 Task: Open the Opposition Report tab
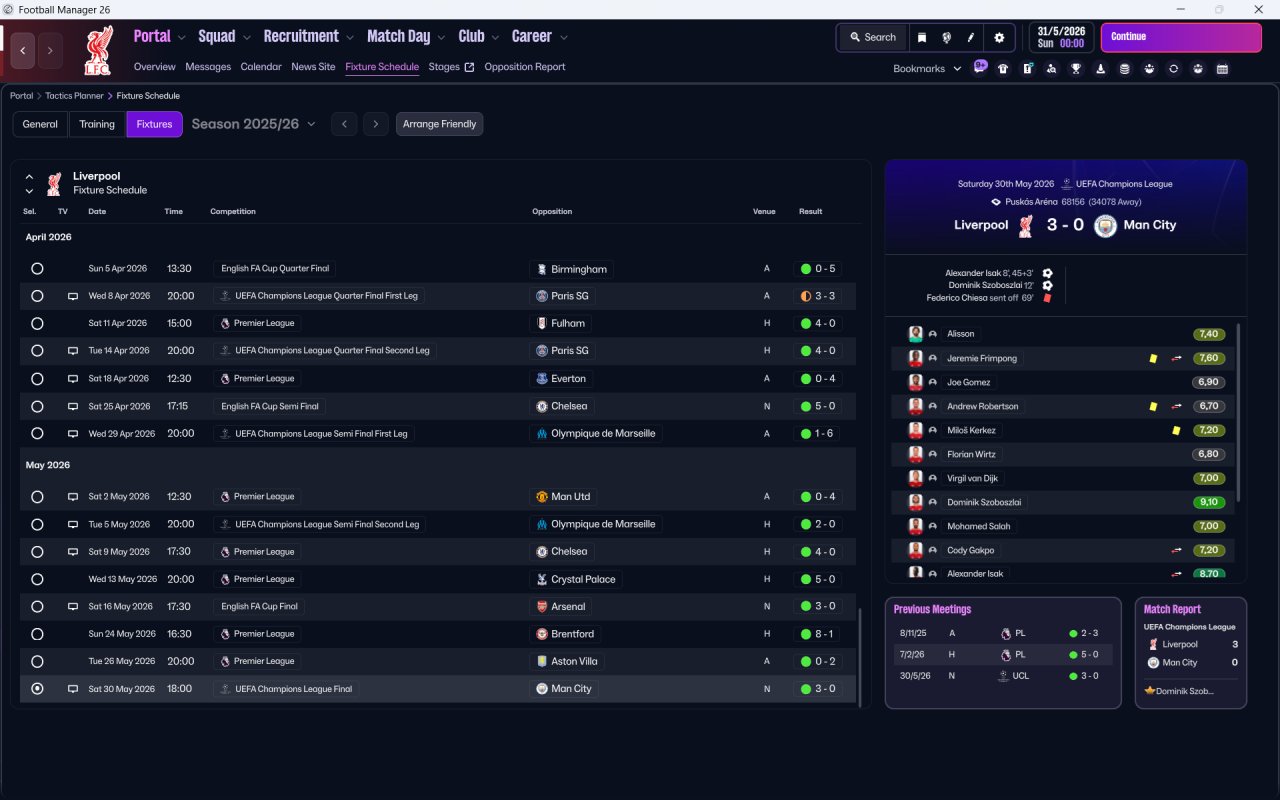pos(525,67)
